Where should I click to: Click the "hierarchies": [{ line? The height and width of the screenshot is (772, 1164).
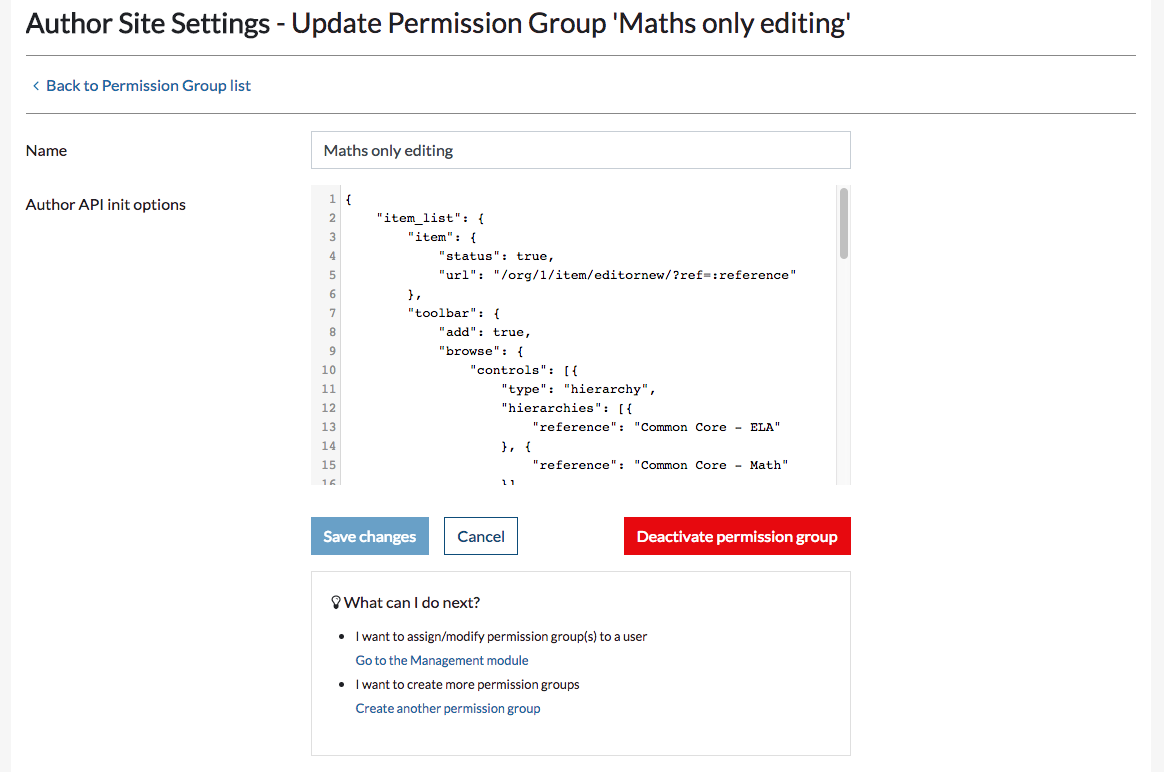566,408
